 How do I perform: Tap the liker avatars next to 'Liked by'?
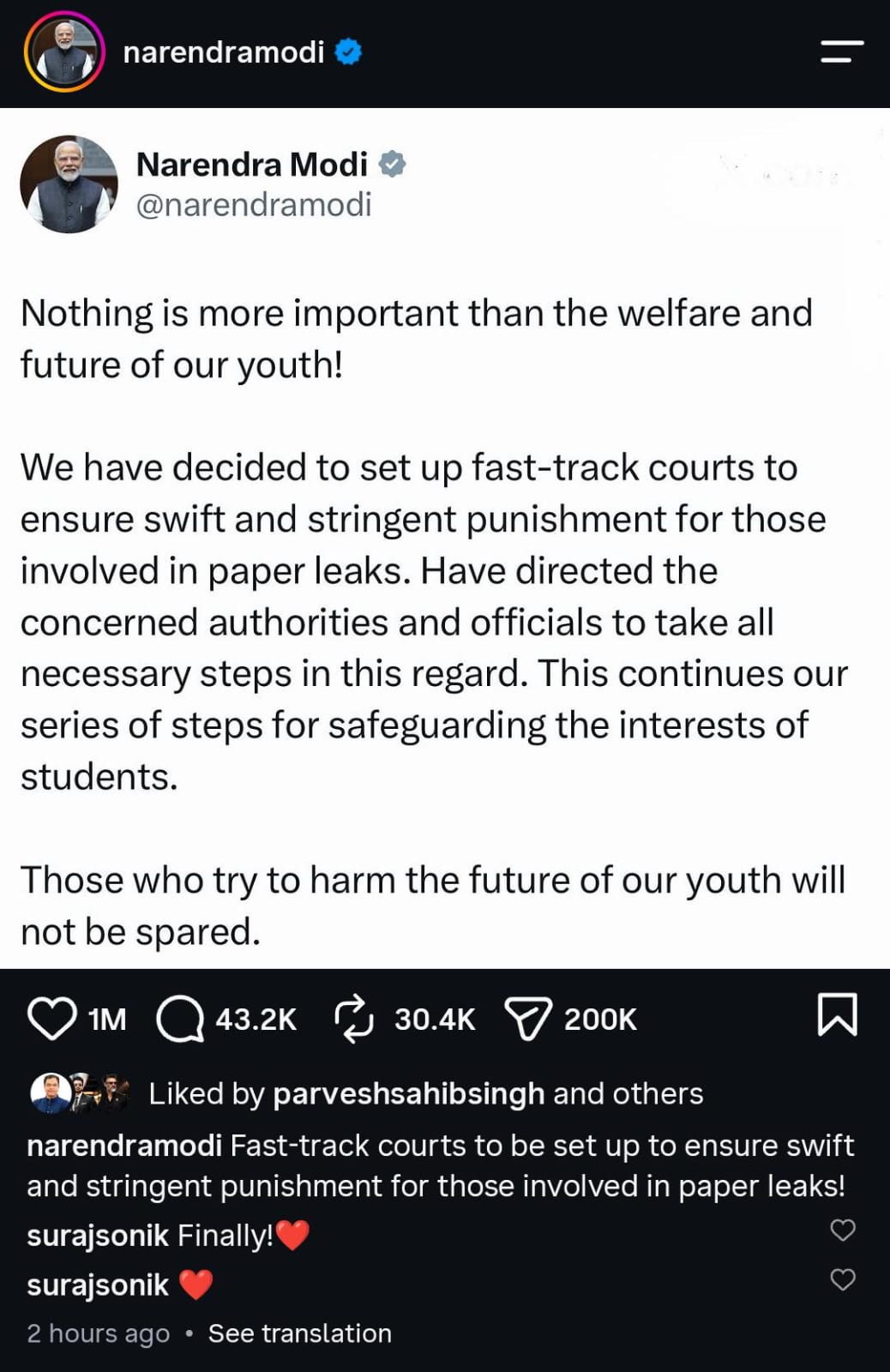coord(79,1092)
